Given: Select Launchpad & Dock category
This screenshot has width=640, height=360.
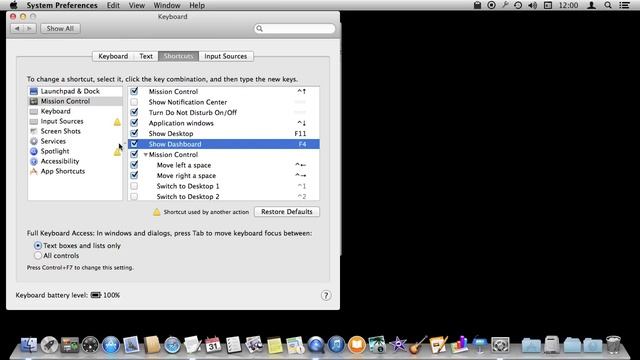Looking at the screenshot, I should 75,91.
